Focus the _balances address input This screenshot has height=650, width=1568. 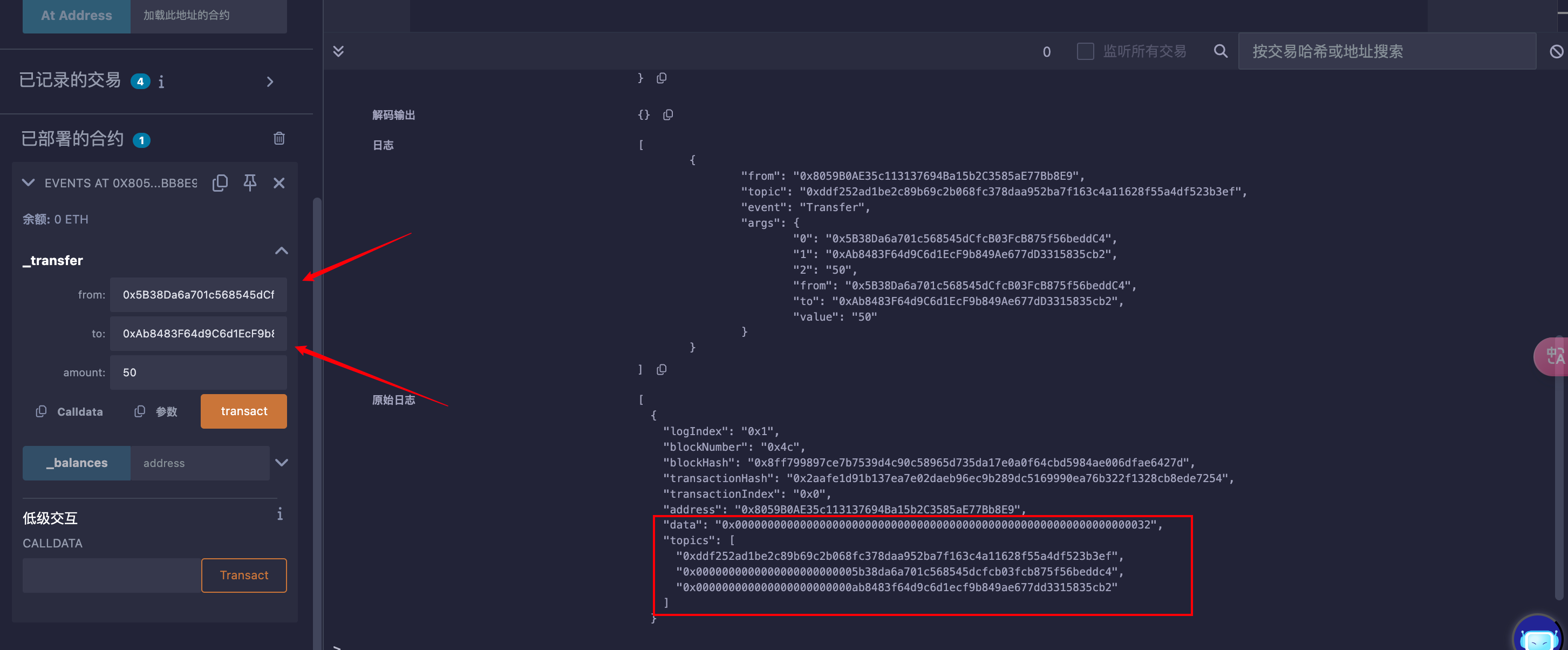click(200, 463)
